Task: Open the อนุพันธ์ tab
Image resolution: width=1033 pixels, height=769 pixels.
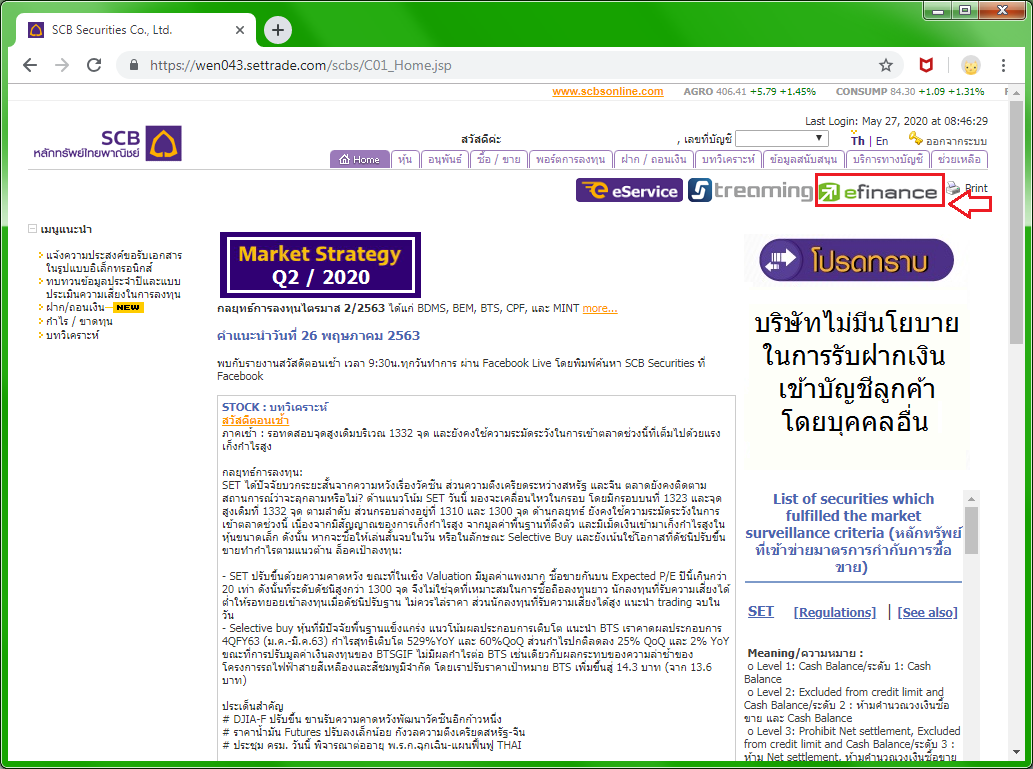Action: click(x=445, y=159)
